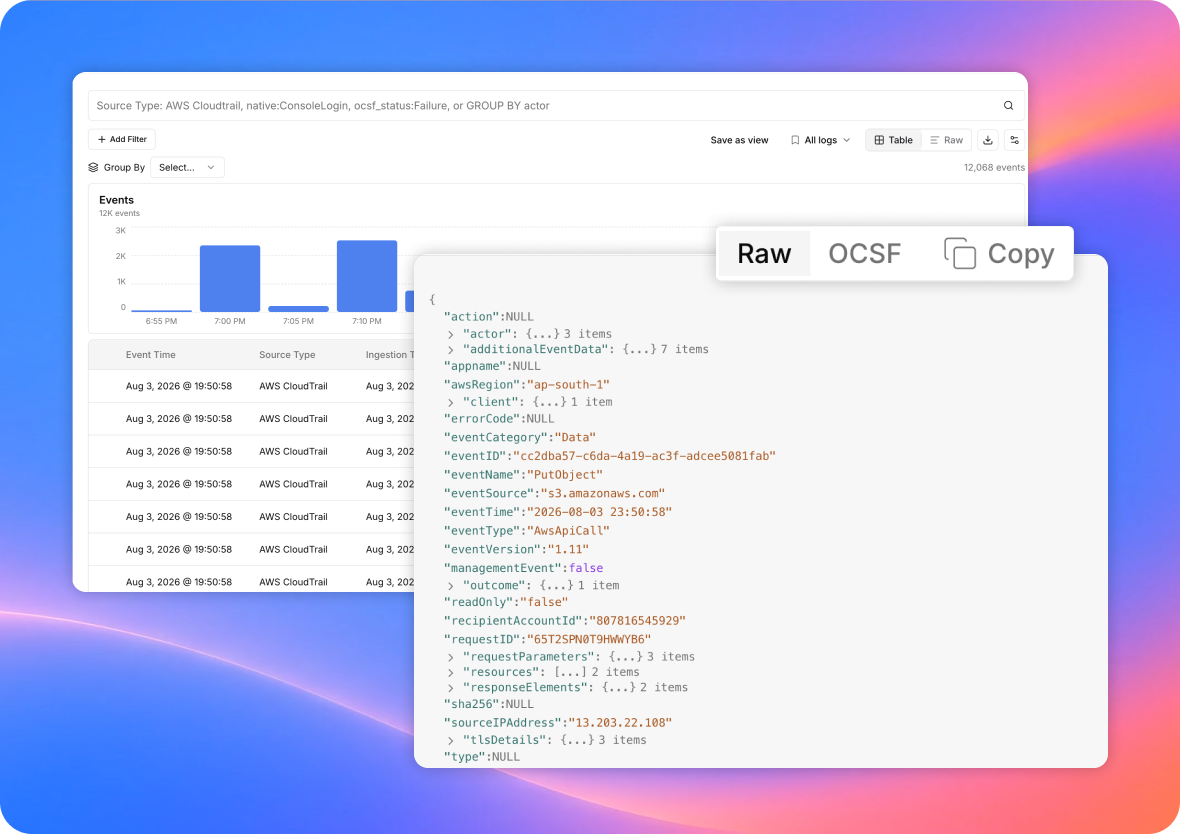Click the 7:05 PM histogram bar
This screenshot has height=834, width=1180.
(x=298, y=309)
